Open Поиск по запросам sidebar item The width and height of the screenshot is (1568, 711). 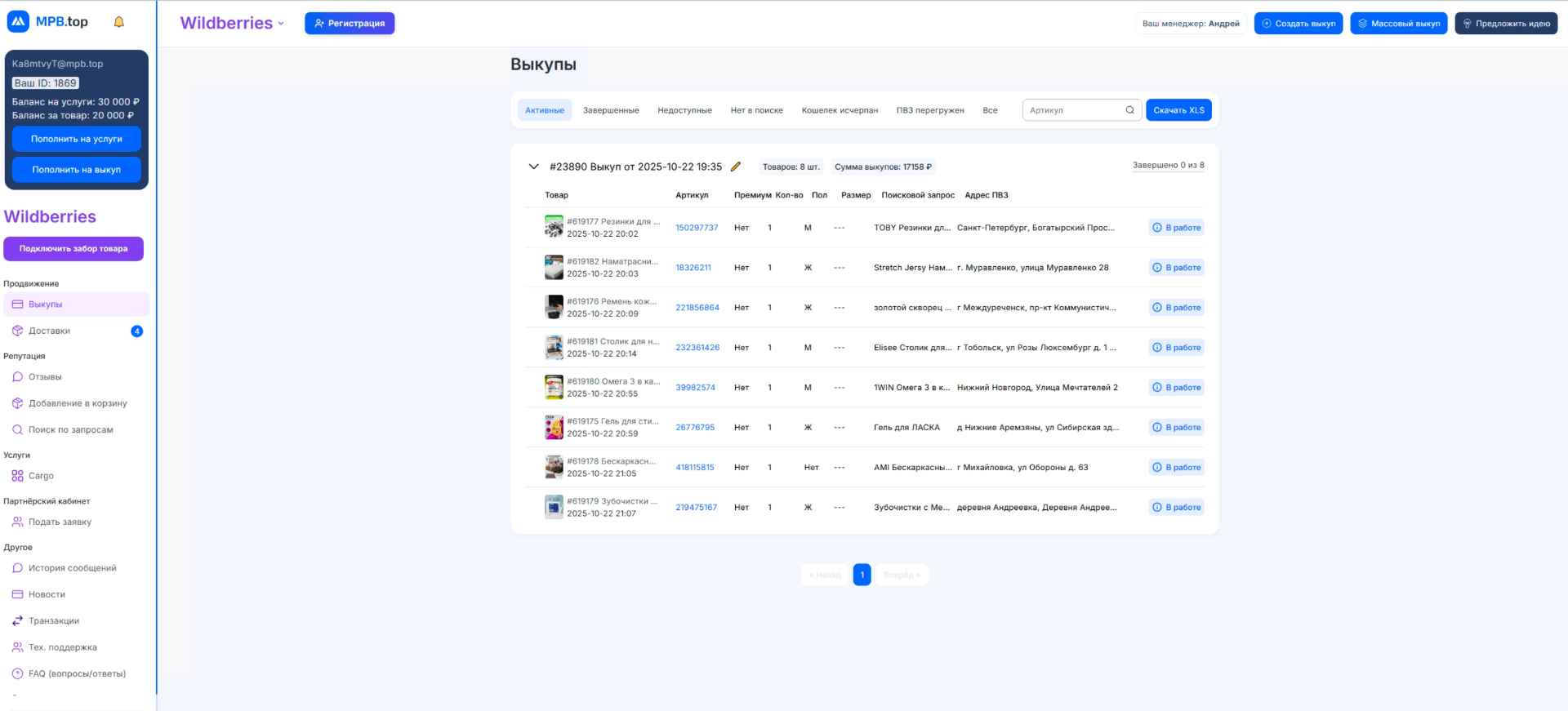tap(77, 429)
